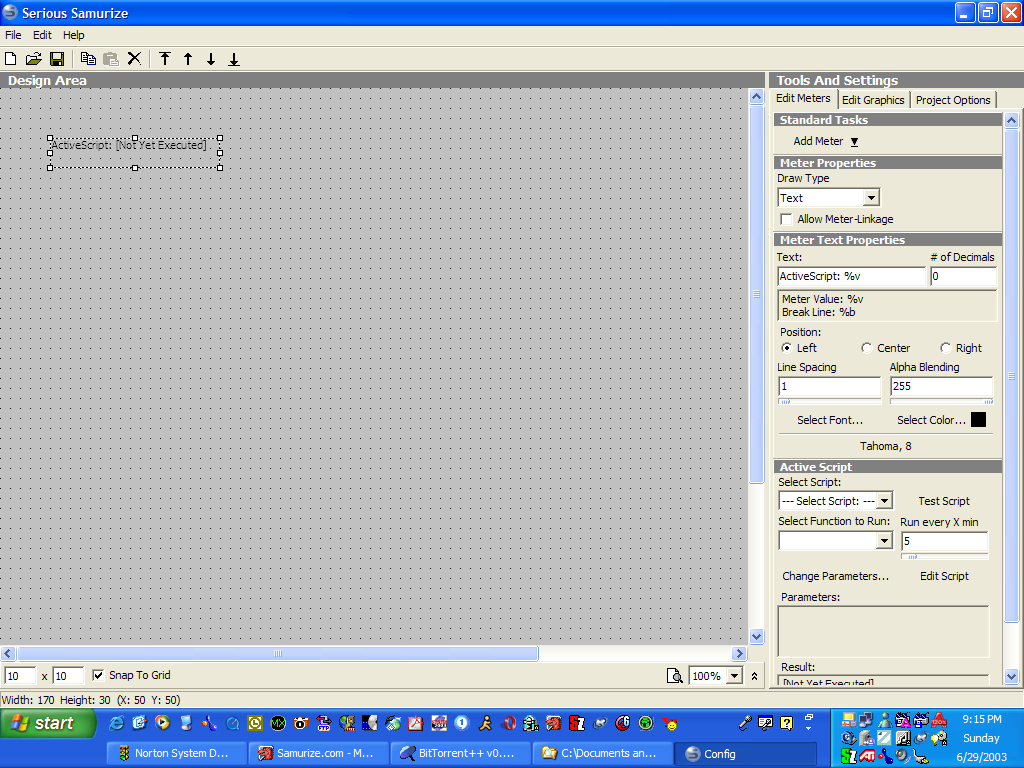This screenshot has width=1024, height=768.
Task: Enable the Allow Meter-Linkage checkbox
Action: (786, 219)
